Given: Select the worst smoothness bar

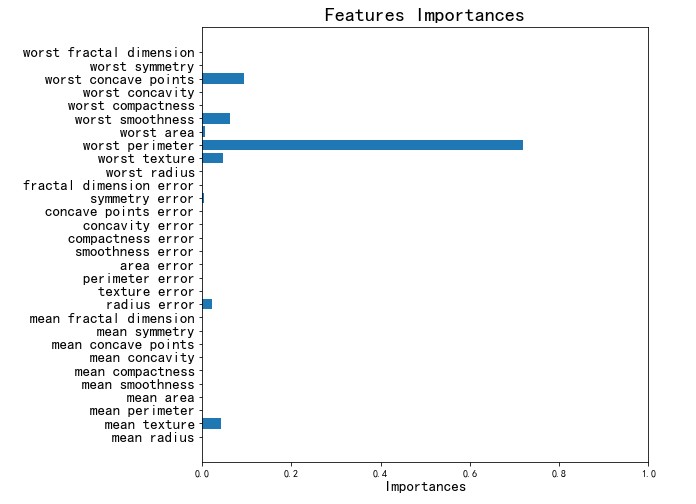Looking at the screenshot, I should coord(216,119).
